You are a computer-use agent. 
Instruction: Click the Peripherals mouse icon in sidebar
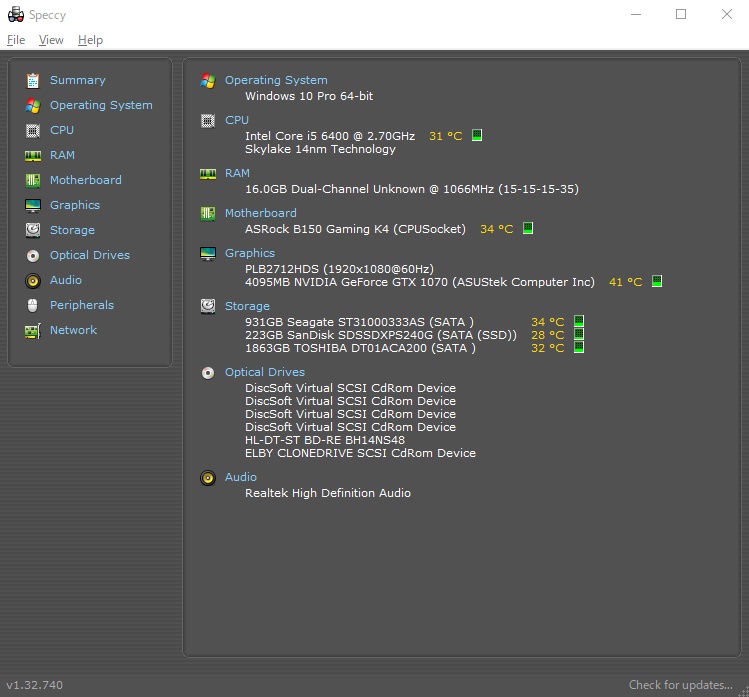click(x=33, y=305)
